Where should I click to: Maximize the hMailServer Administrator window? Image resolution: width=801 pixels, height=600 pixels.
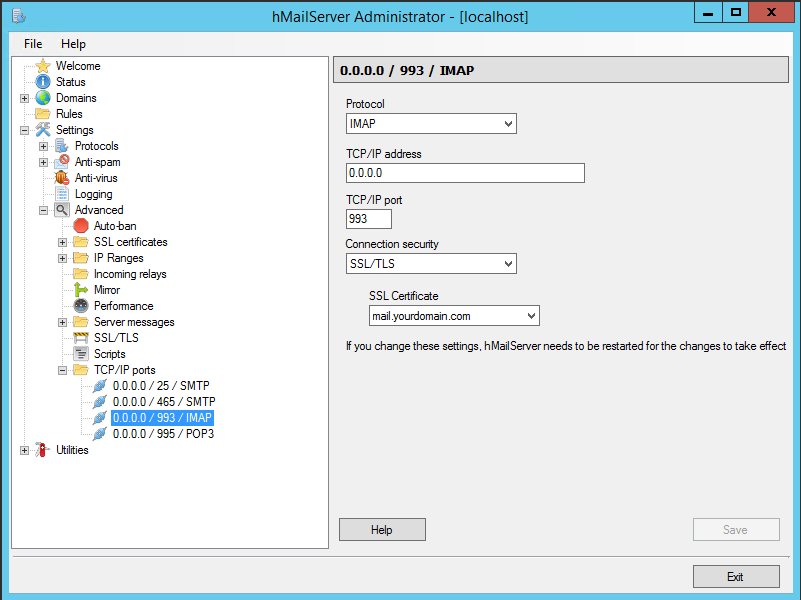(736, 12)
